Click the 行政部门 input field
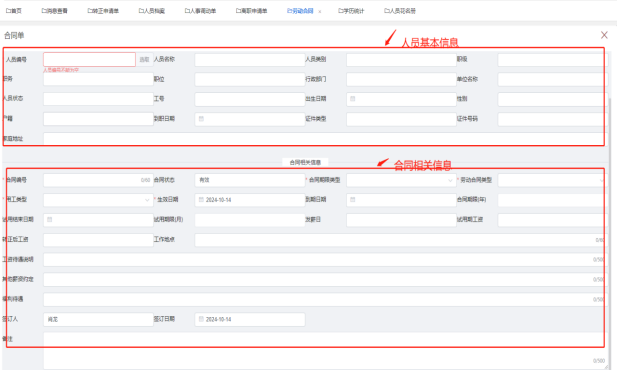 pos(401,79)
